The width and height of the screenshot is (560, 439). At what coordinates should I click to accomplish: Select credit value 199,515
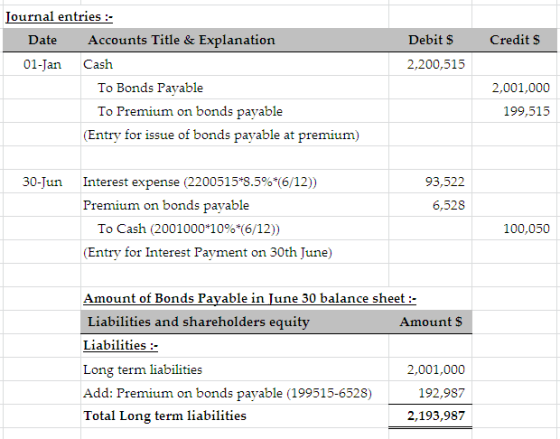tap(526, 111)
